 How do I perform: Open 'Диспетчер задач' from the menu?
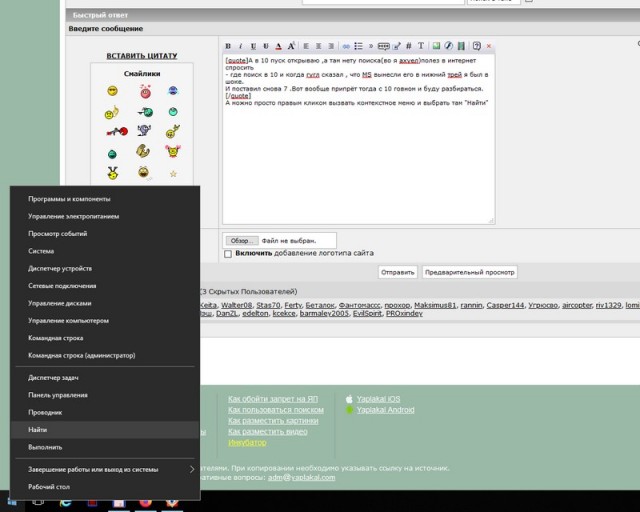click(x=105, y=378)
